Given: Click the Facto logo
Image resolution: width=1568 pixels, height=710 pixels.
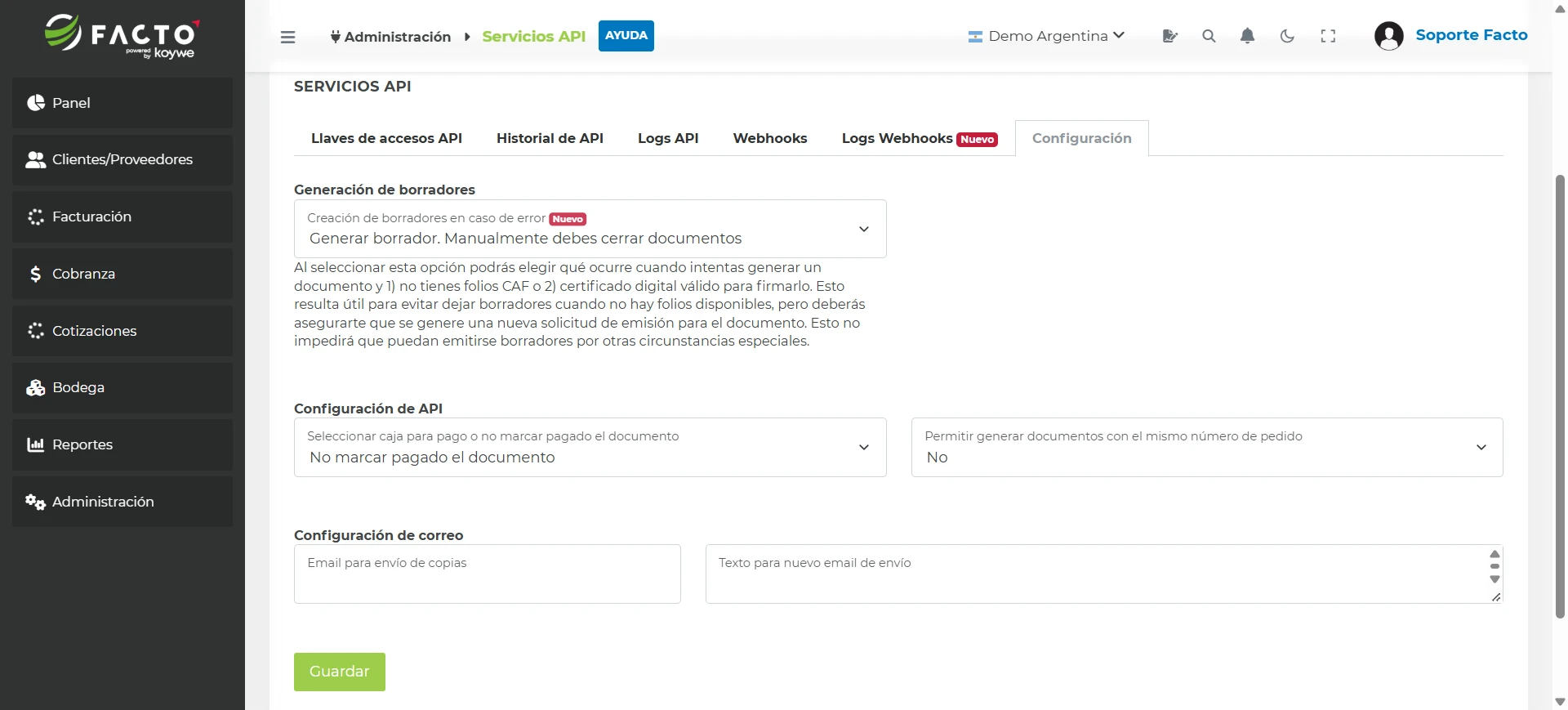Looking at the screenshot, I should click(x=122, y=36).
